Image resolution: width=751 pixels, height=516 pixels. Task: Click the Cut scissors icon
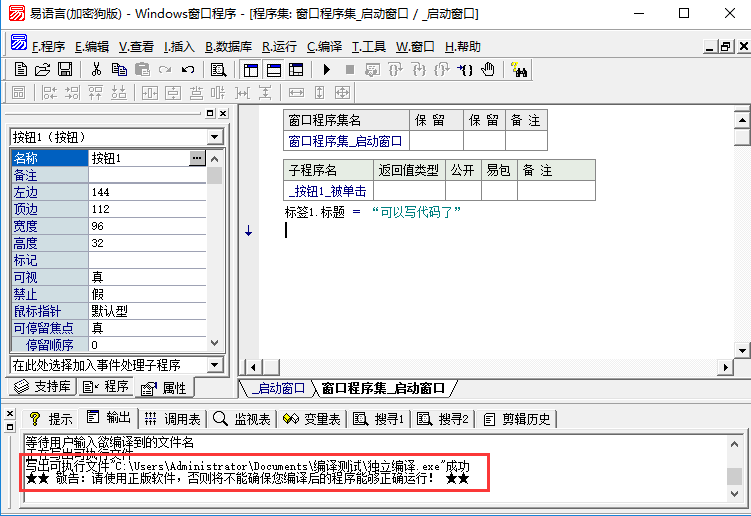(97, 69)
